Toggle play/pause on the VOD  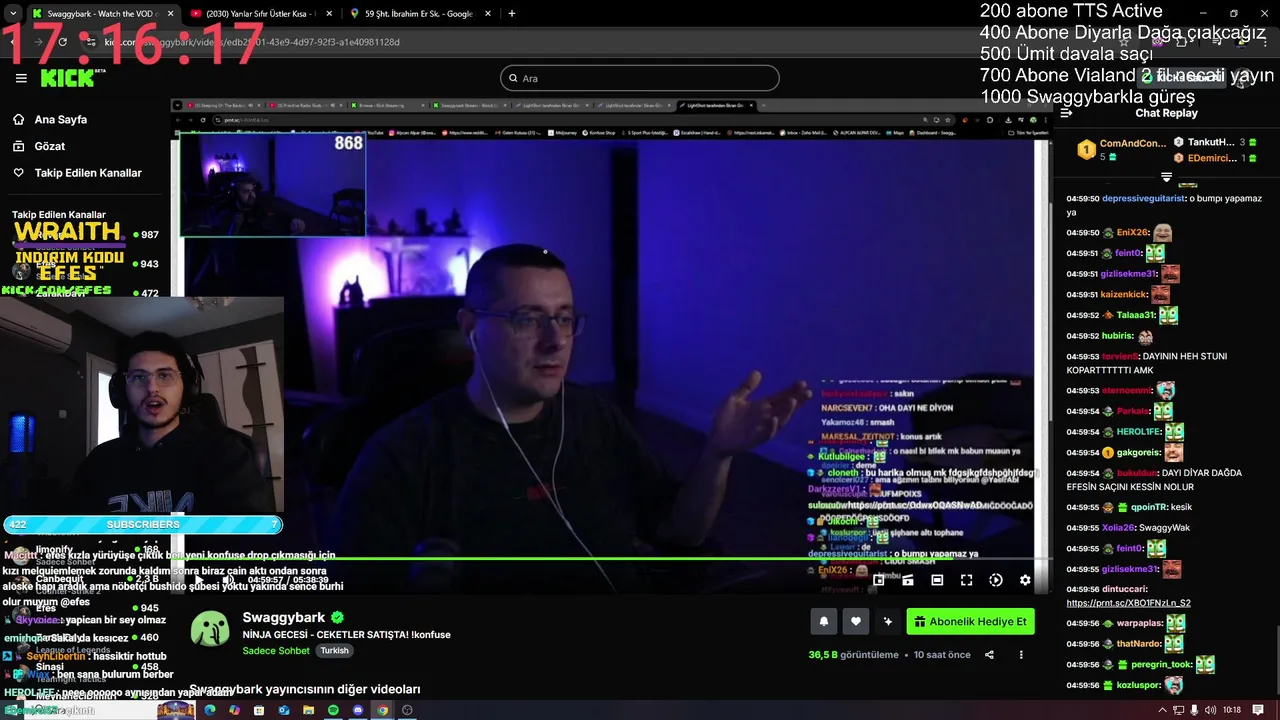pos(198,580)
